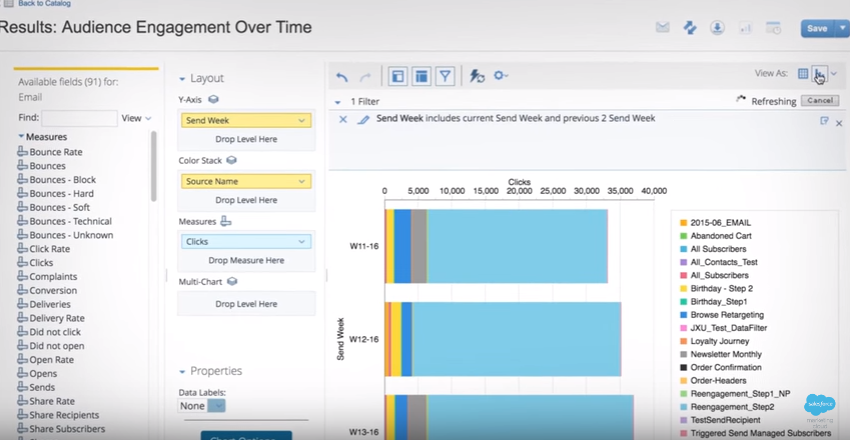Cancel the refreshing operation
Image resolution: width=850 pixels, height=440 pixels.
[820, 101]
